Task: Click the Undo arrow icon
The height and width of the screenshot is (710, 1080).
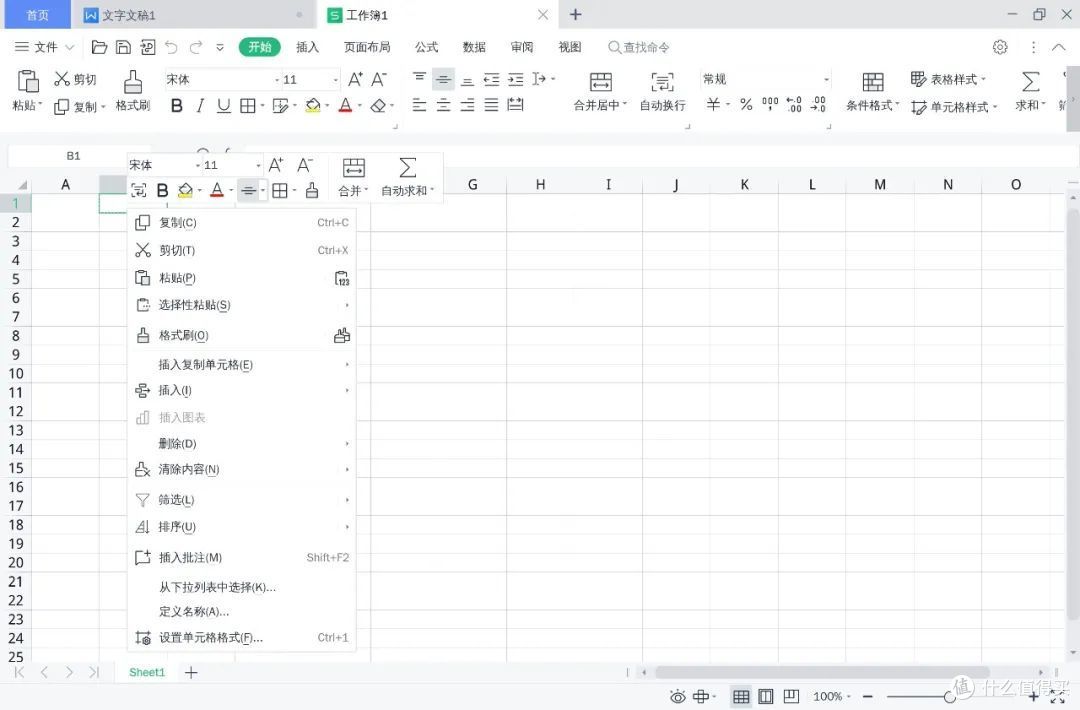Action: (172, 47)
